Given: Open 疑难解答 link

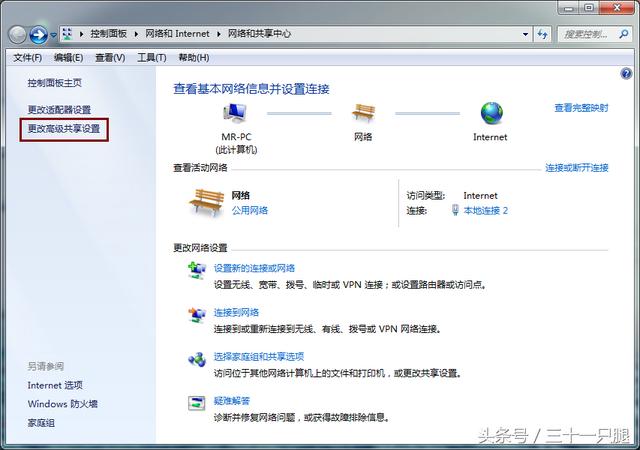Looking at the screenshot, I should tap(231, 401).
